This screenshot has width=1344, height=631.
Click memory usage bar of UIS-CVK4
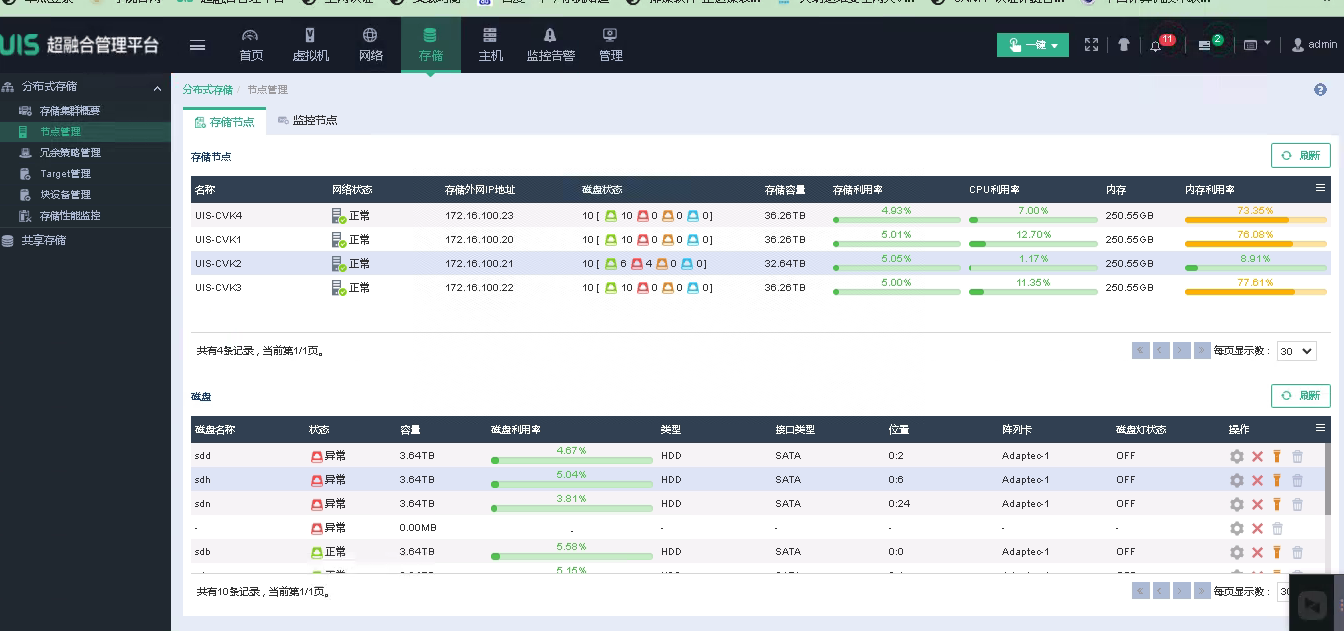click(x=1255, y=219)
